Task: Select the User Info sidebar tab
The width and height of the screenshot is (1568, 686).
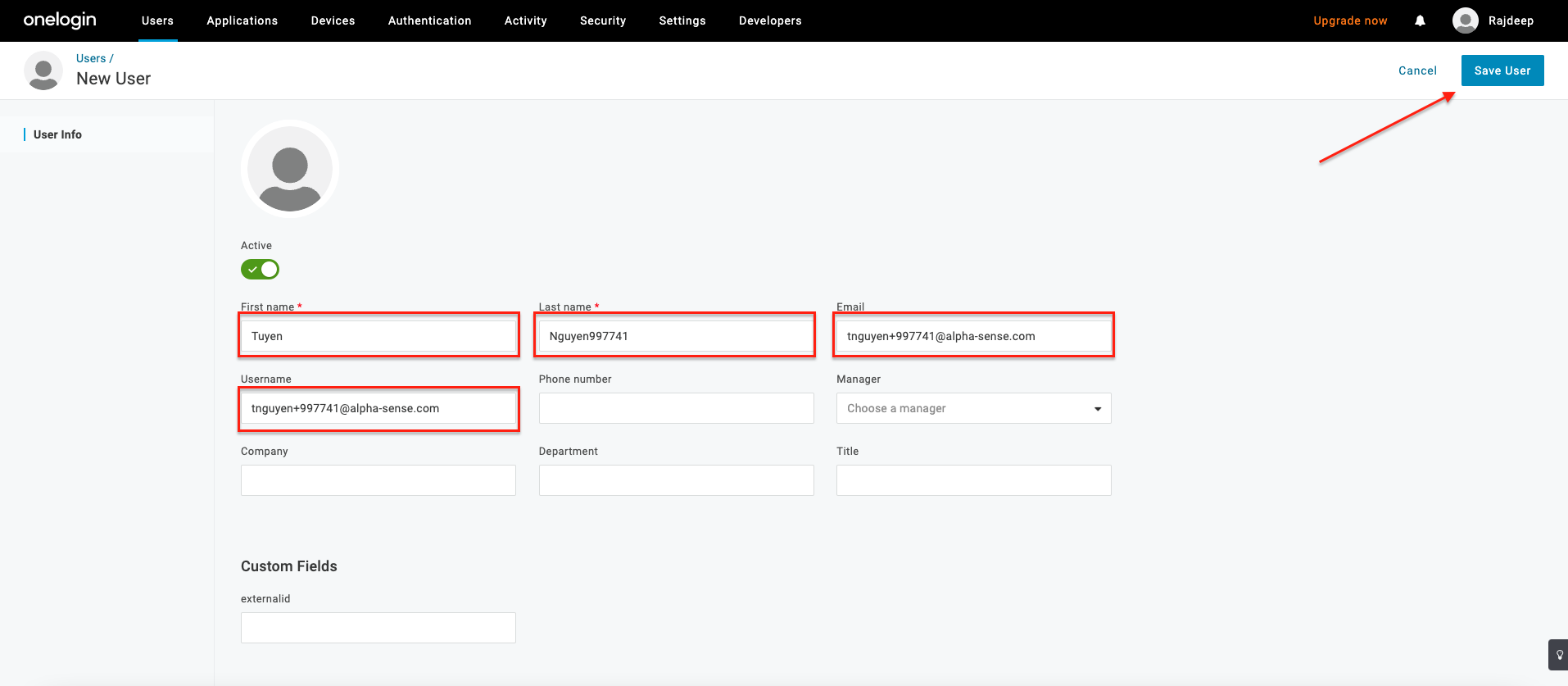Action: (57, 134)
